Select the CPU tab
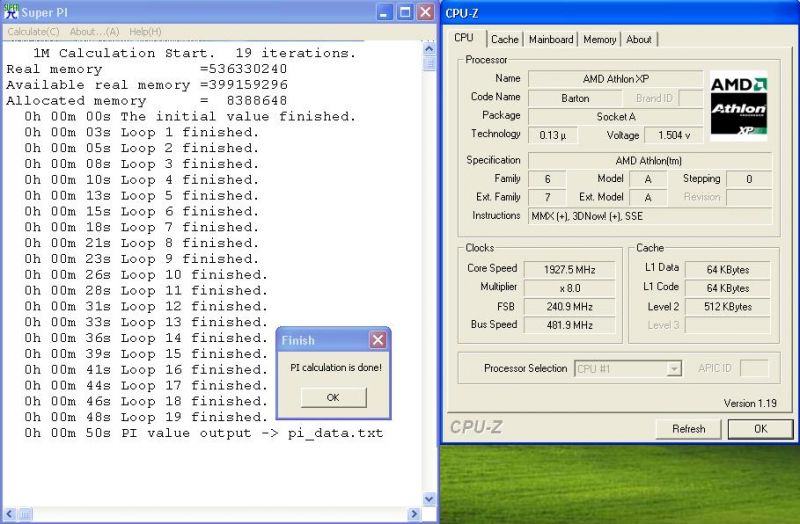This screenshot has height=524, width=800. 464,38
